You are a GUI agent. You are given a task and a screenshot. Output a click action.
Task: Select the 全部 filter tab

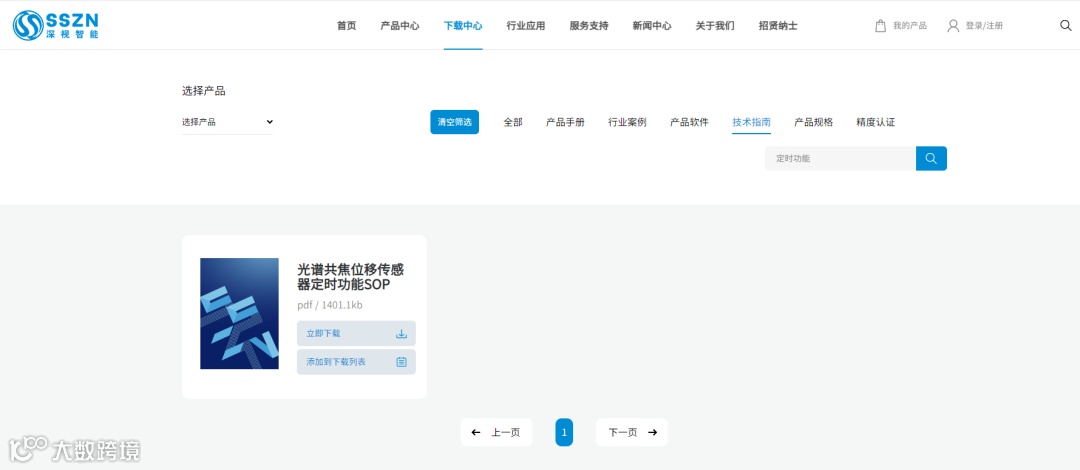(513, 122)
